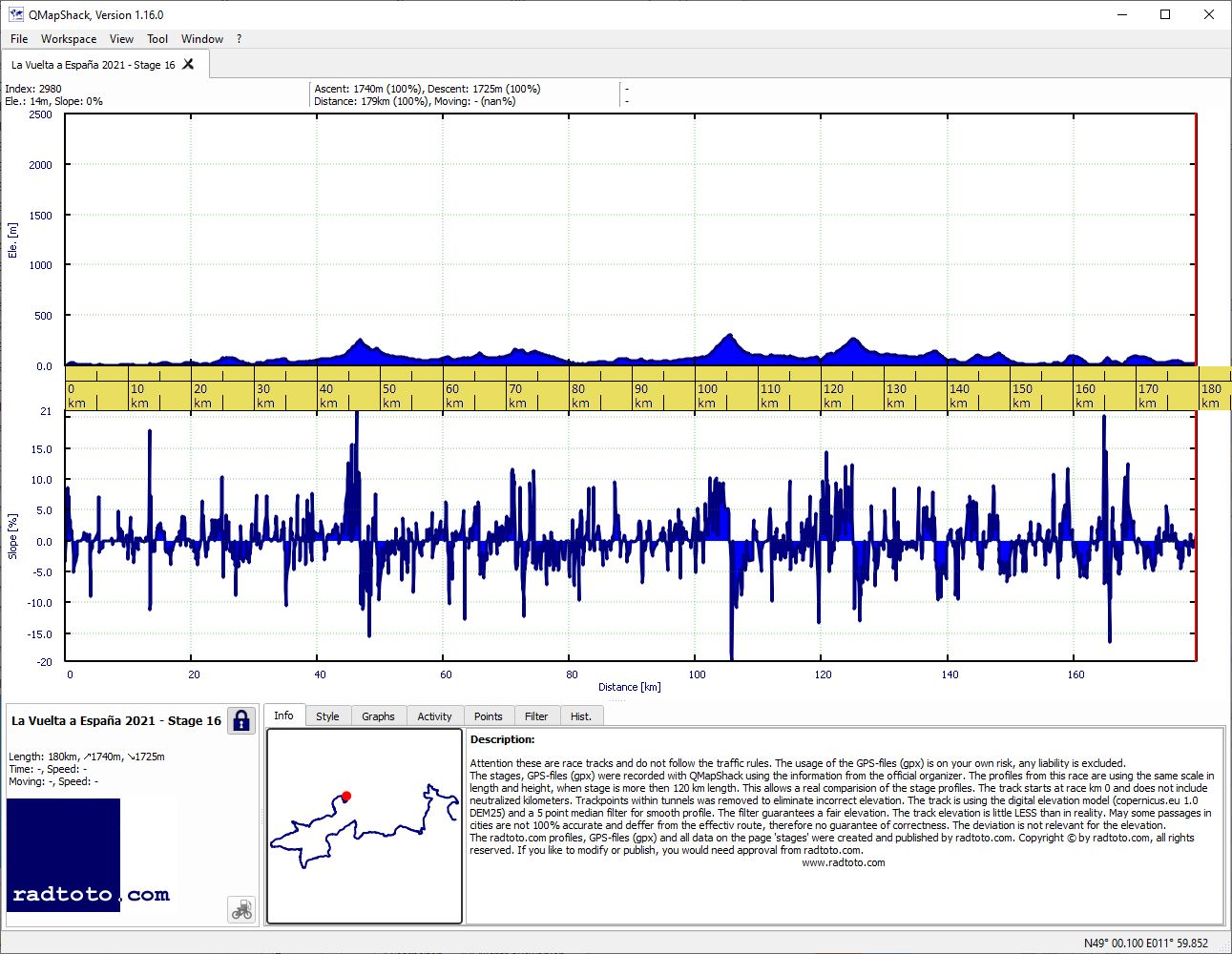Switch to the Graphs tab

pos(378,716)
